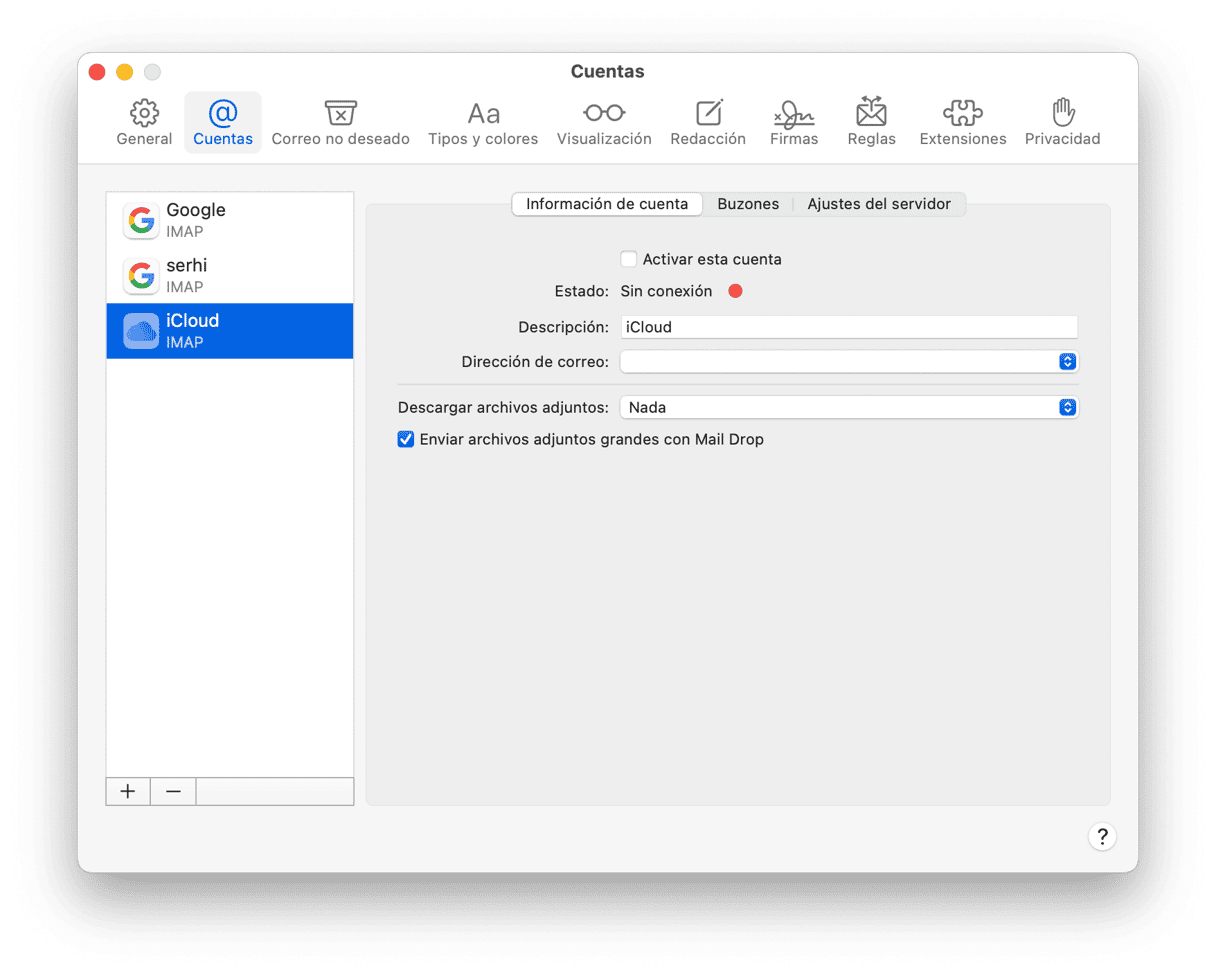Close the Cuentas window with red button

97,72
